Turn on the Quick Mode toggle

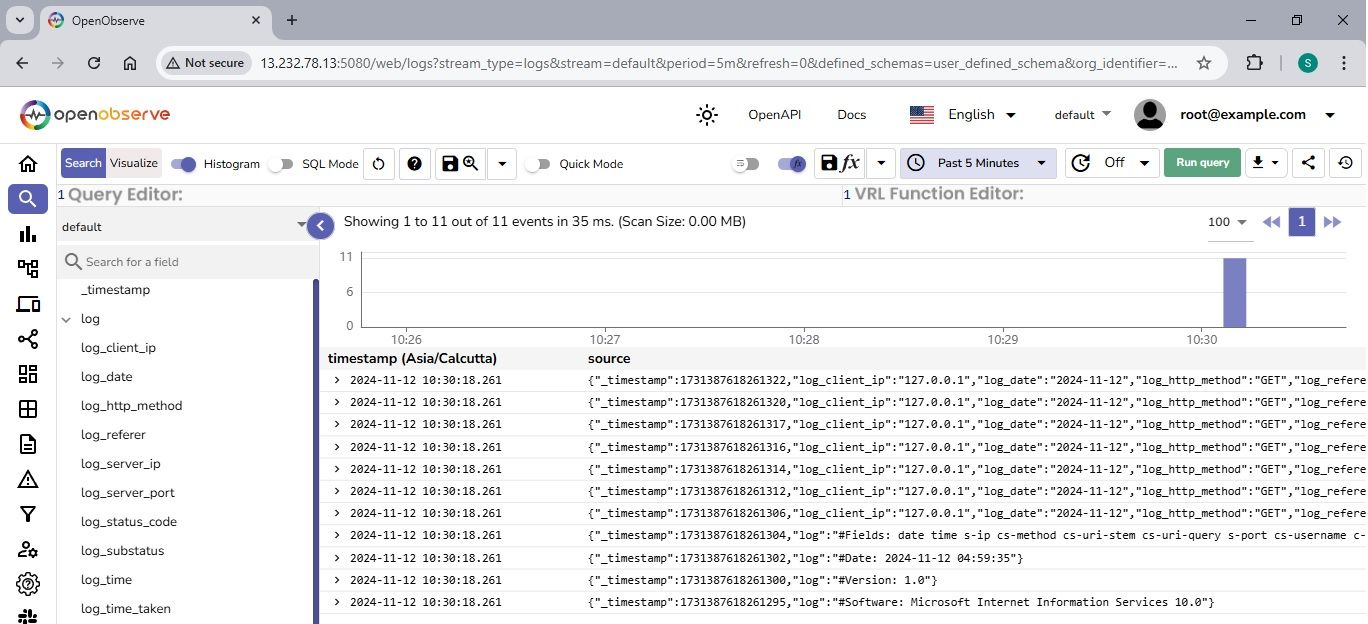538,164
